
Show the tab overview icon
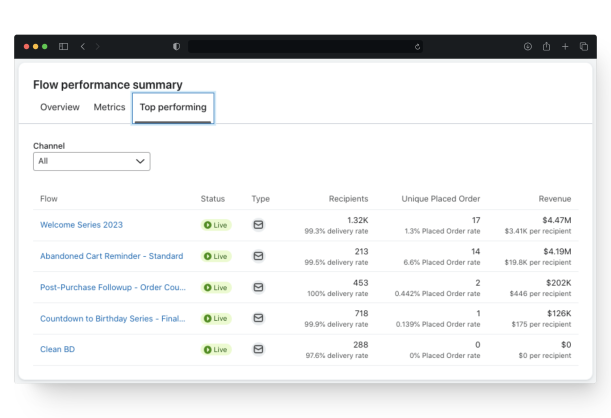[583, 47]
